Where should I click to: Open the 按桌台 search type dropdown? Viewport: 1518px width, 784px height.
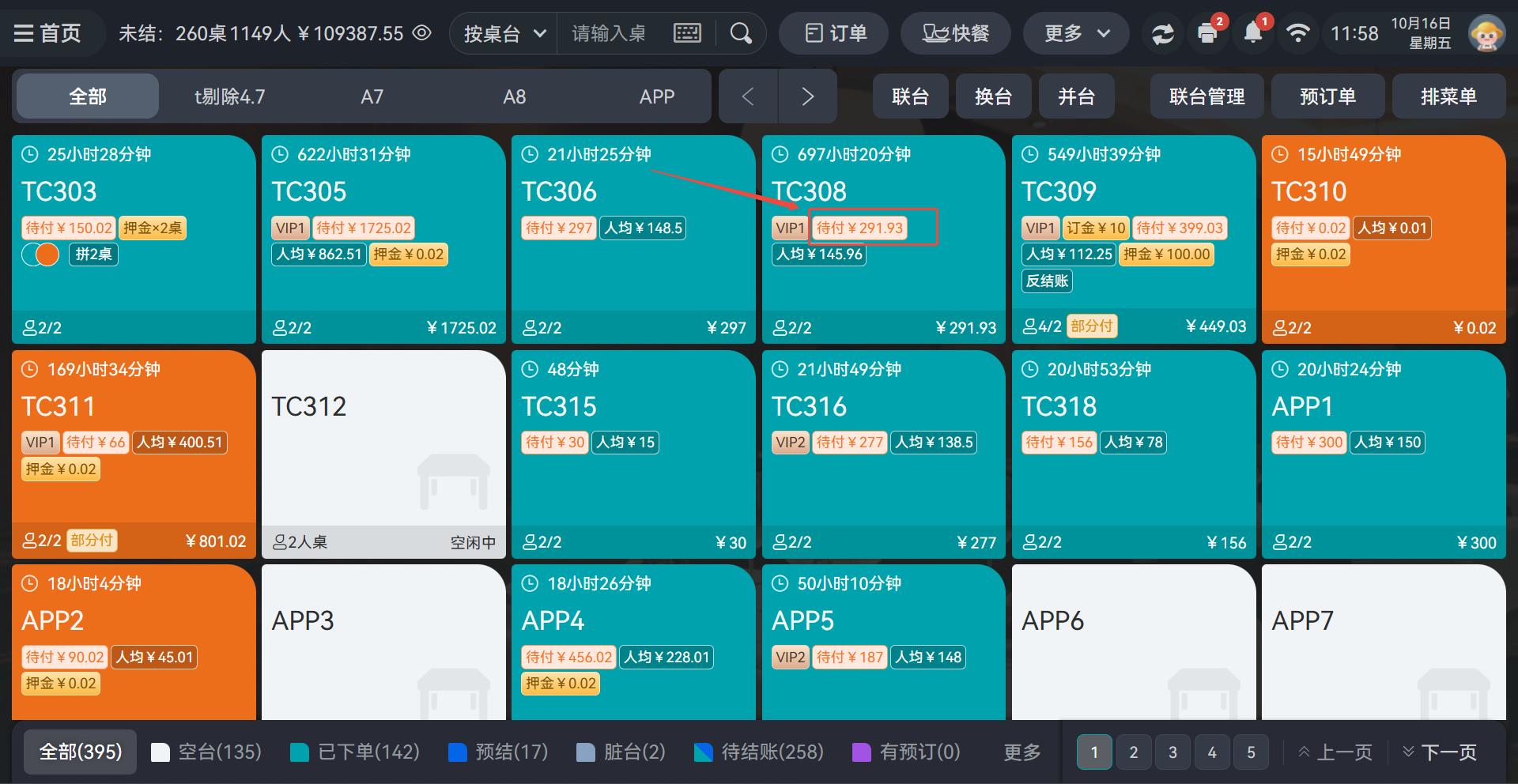click(504, 33)
